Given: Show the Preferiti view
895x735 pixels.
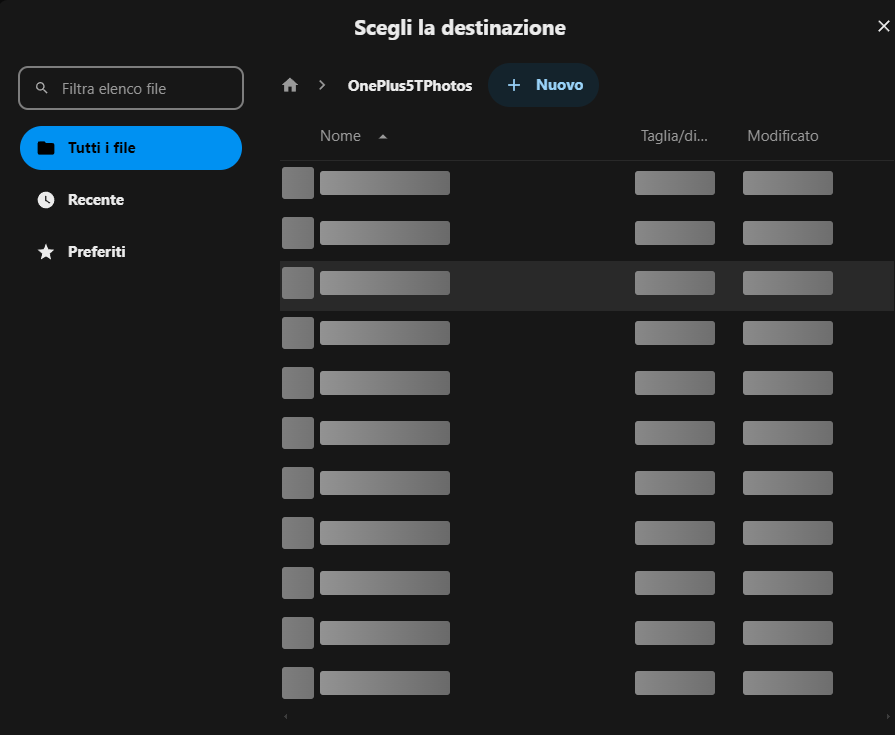Looking at the screenshot, I should 96,252.
